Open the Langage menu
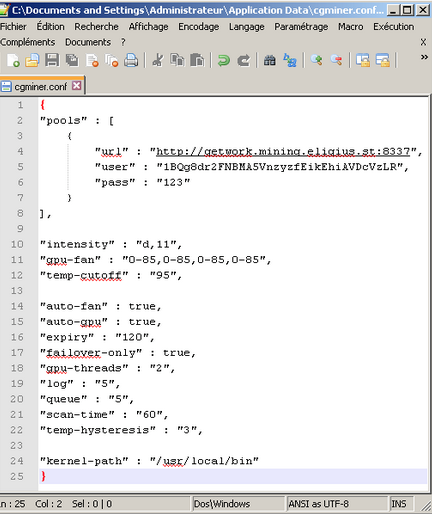This screenshot has height=514, width=432. point(246,27)
